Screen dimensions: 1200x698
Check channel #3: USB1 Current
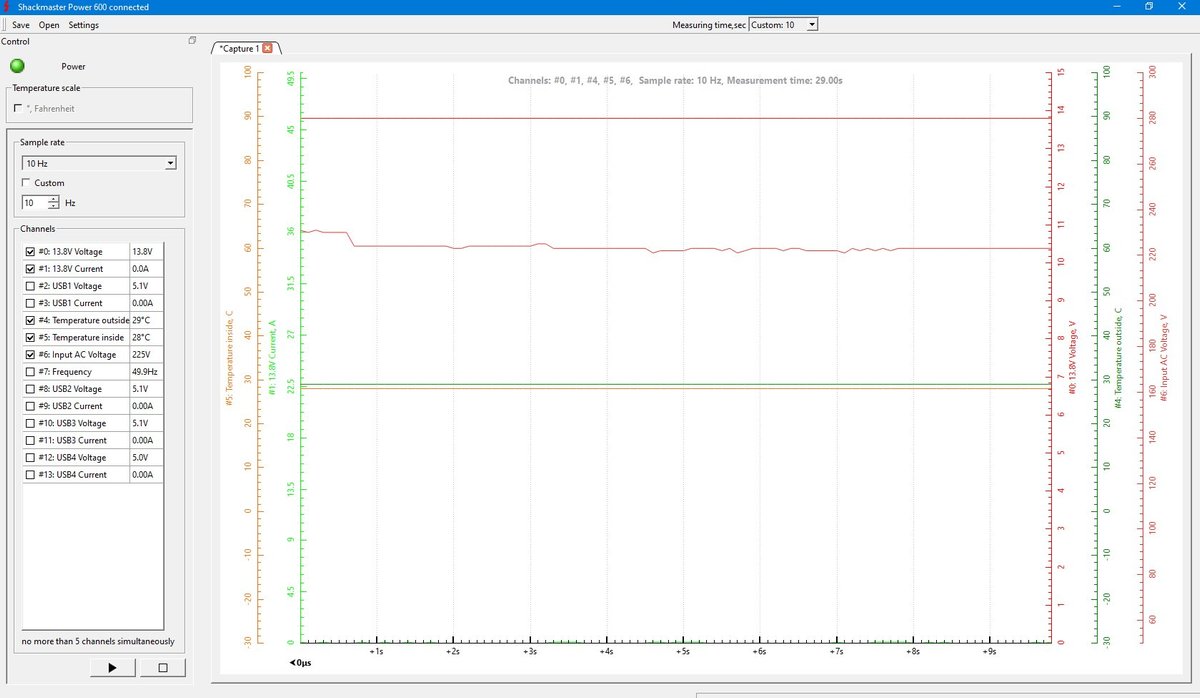[29, 303]
